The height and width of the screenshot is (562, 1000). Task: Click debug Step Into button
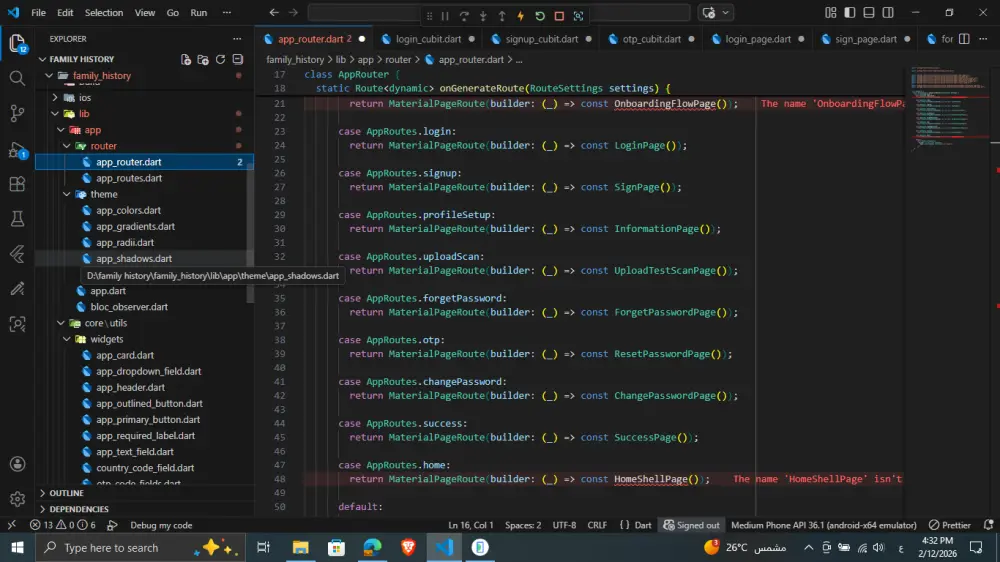pyautogui.click(x=483, y=16)
